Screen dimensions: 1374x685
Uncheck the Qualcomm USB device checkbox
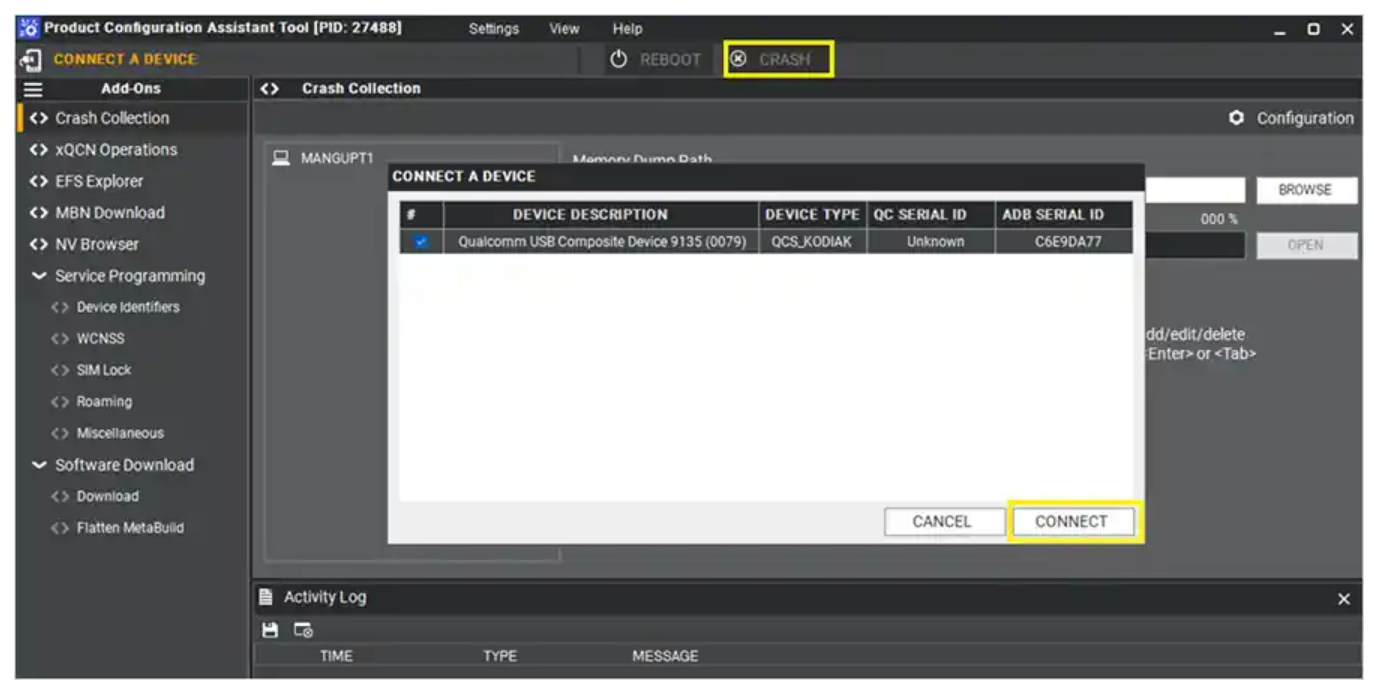(421, 242)
